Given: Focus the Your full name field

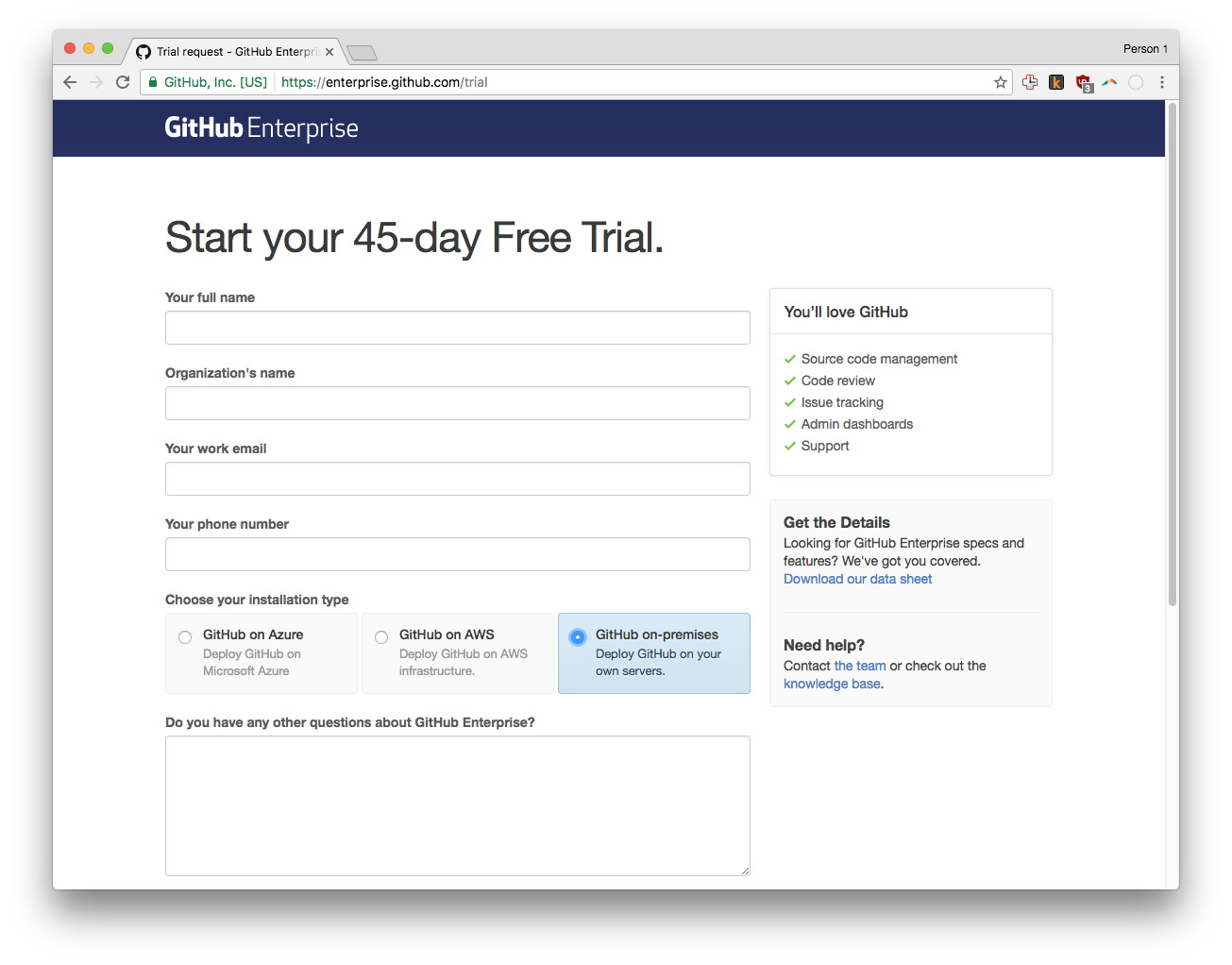Looking at the screenshot, I should pos(458,328).
